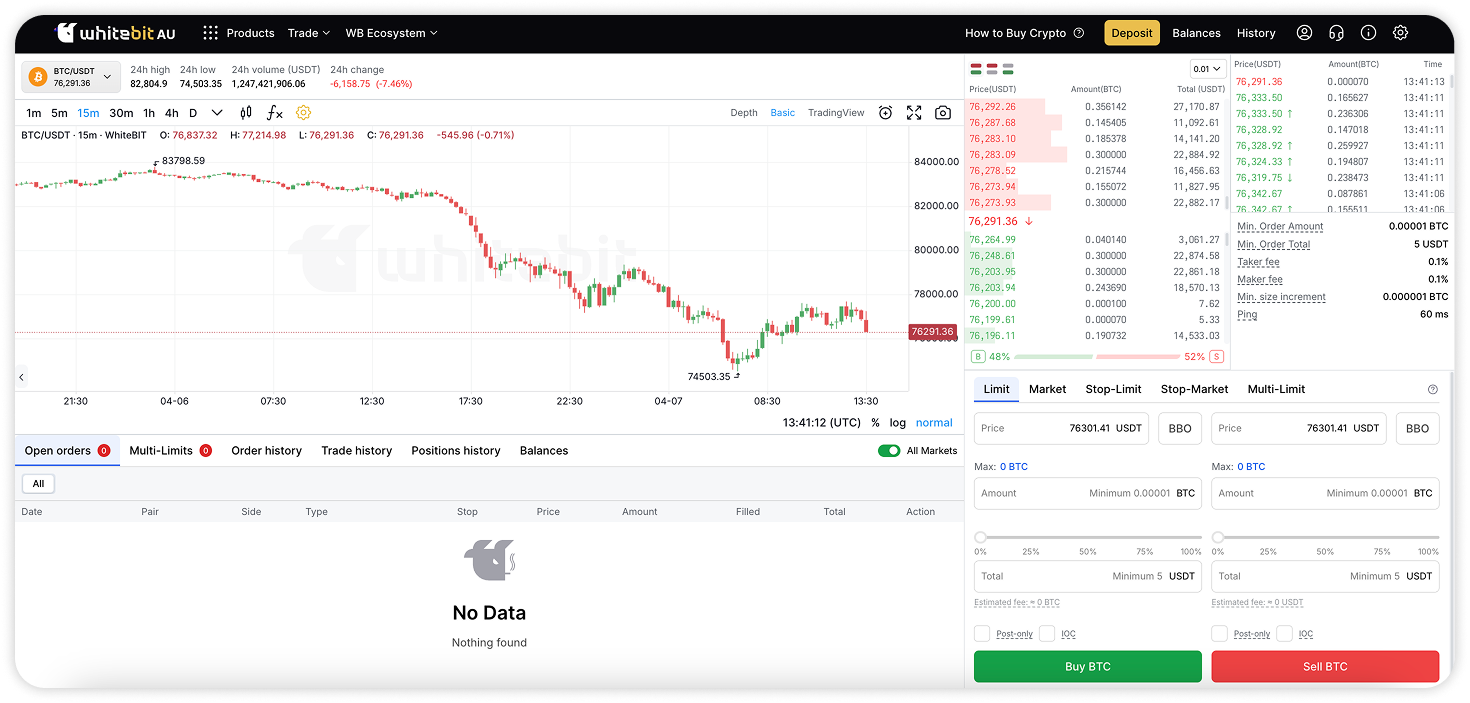Expand the Trade menu dropdown
The height and width of the screenshot is (703, 1470).
click(309, 33)
